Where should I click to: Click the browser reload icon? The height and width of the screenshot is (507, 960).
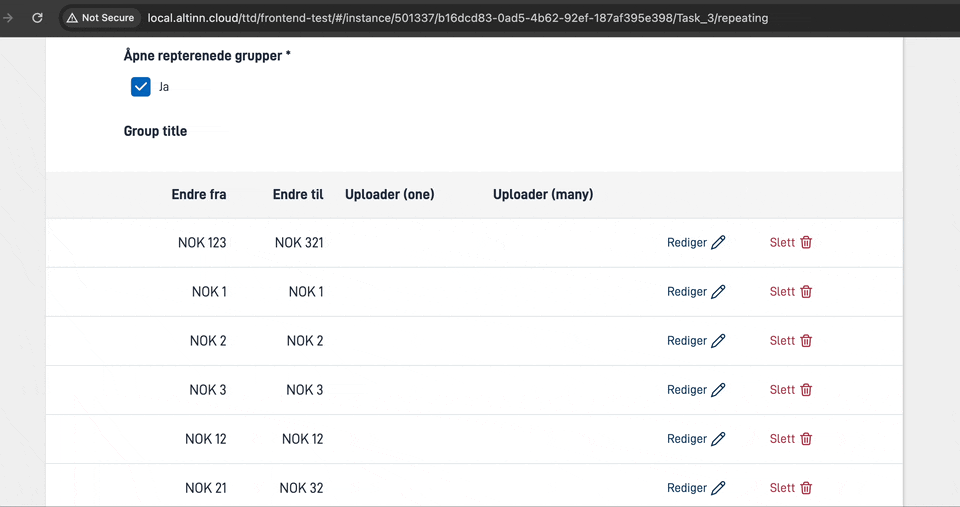pyautogui.click(x=37, y=18)
